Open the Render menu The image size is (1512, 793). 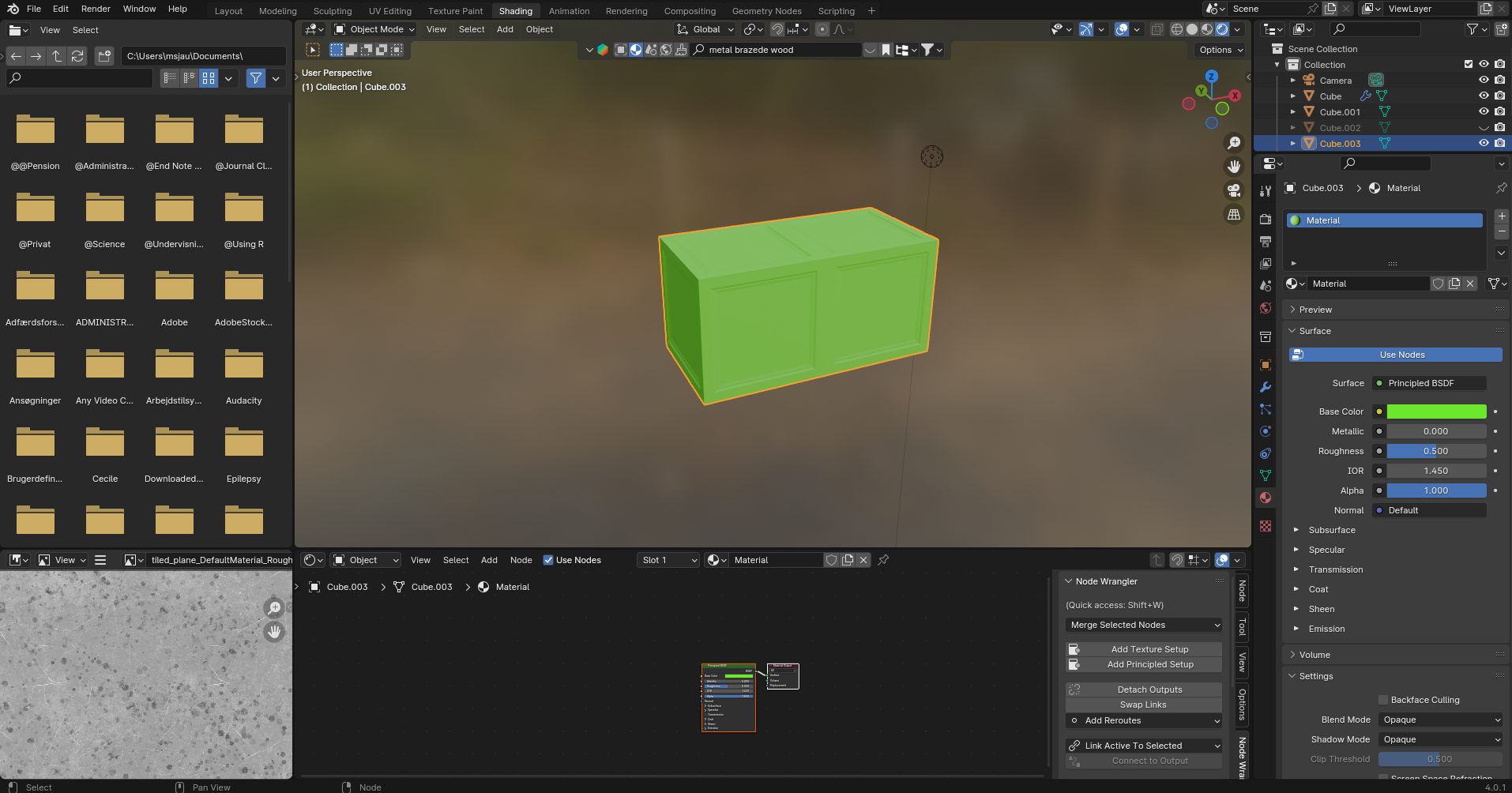tap(96, 9)
